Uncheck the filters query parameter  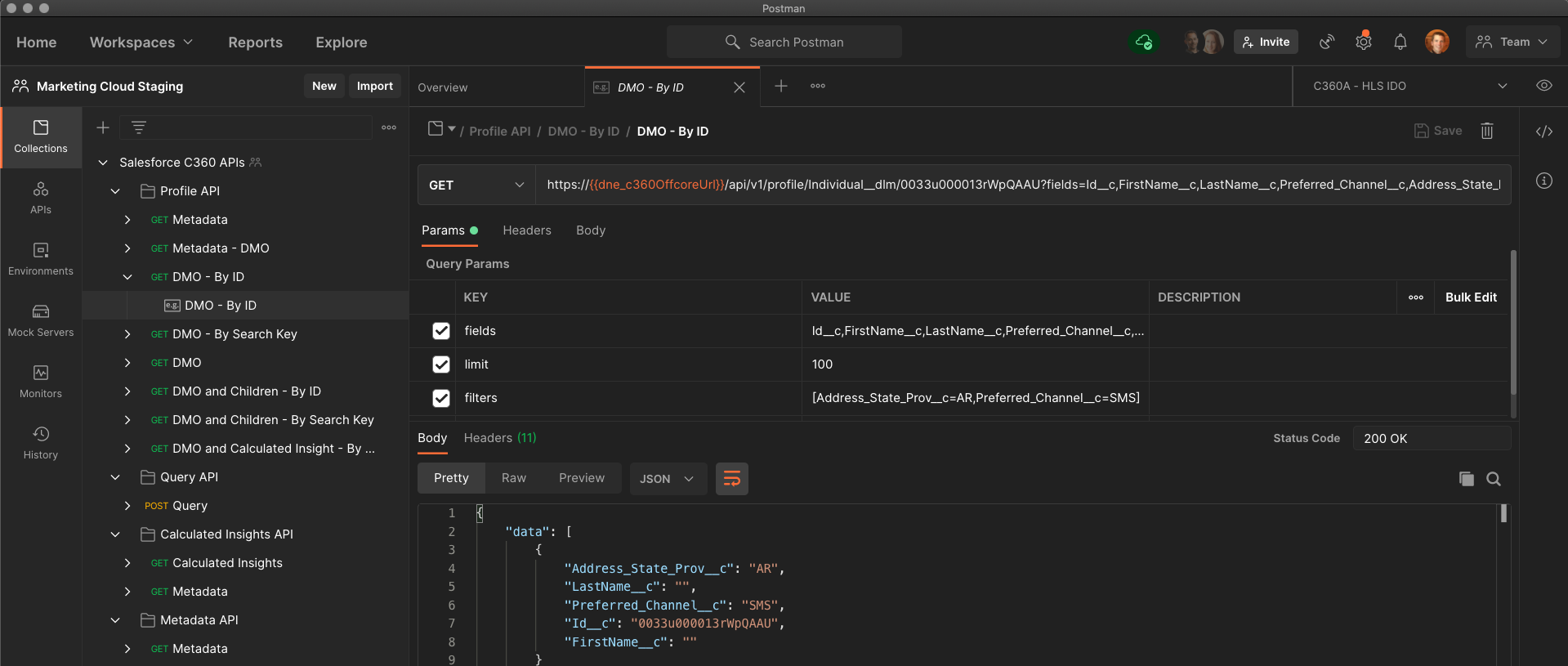coord(441,398)
